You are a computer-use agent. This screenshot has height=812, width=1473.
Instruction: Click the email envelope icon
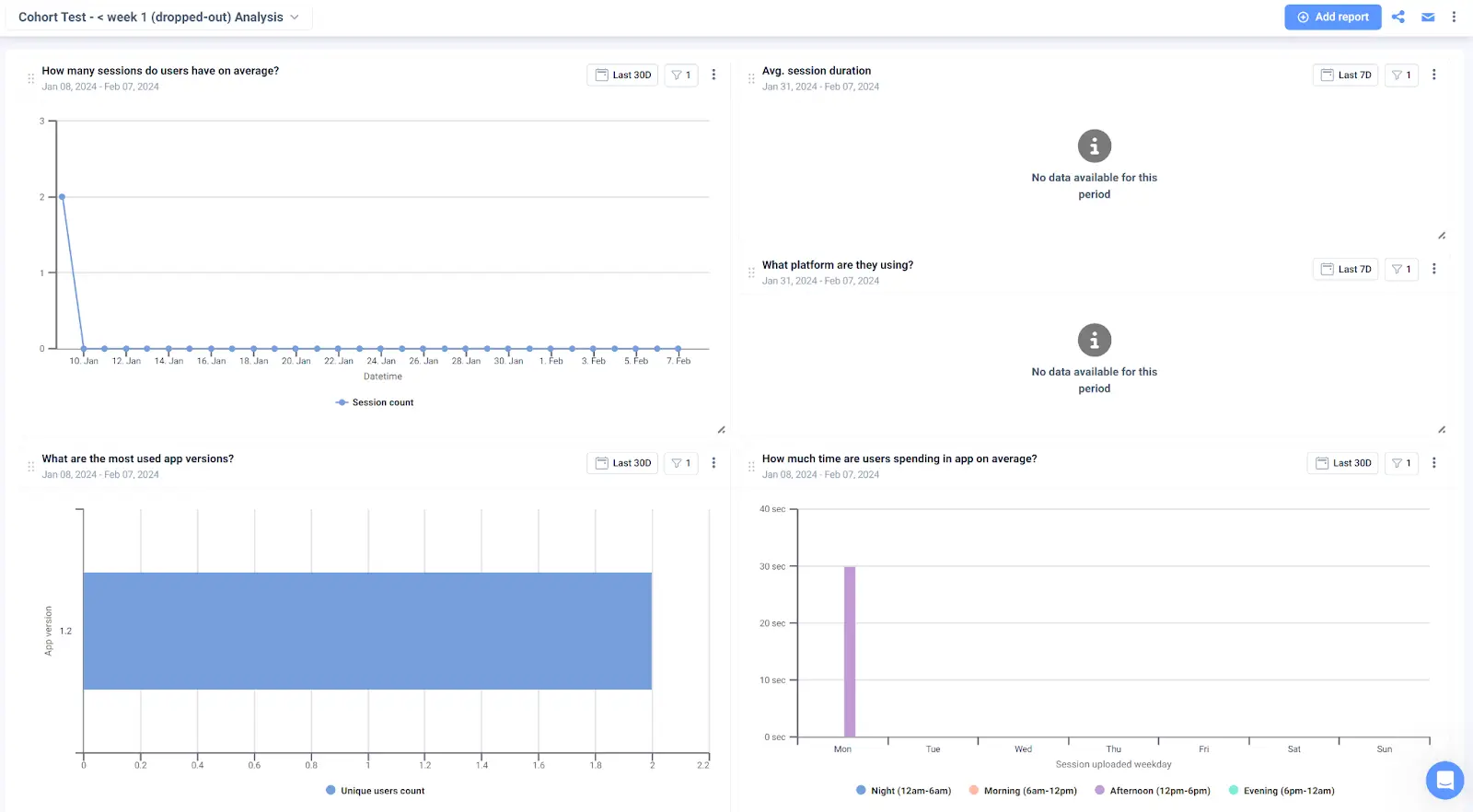(x=1428, y=17)
